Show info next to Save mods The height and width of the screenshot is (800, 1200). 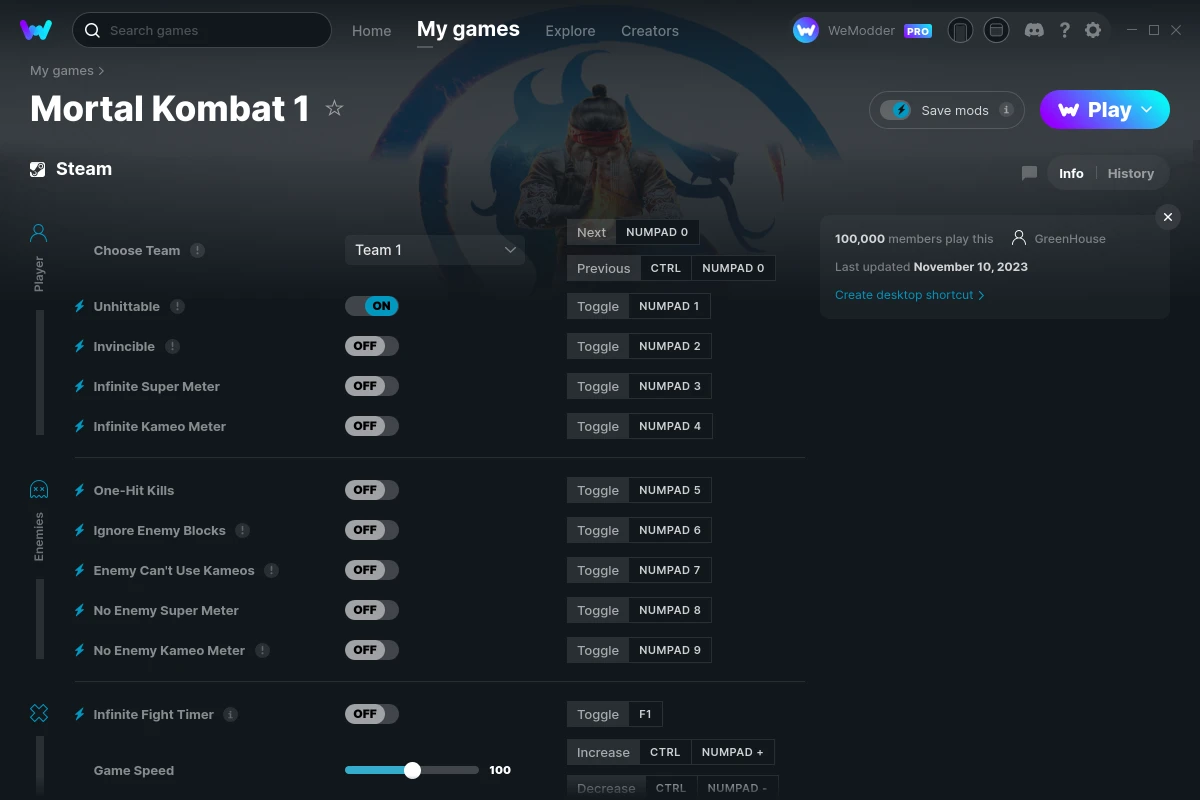coord(1006,110)
